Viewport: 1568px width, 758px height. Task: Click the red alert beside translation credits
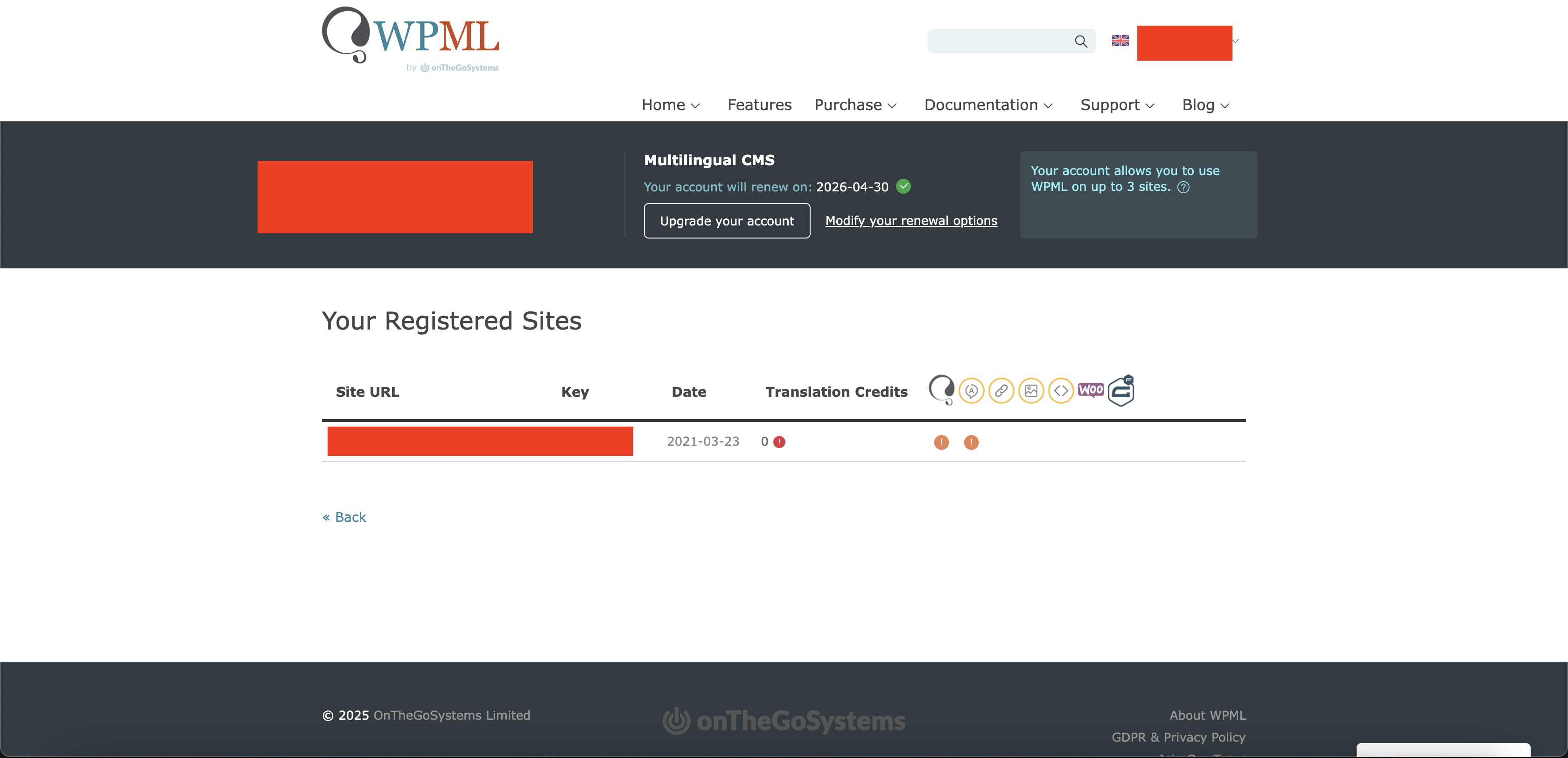[x=779, y=442]
